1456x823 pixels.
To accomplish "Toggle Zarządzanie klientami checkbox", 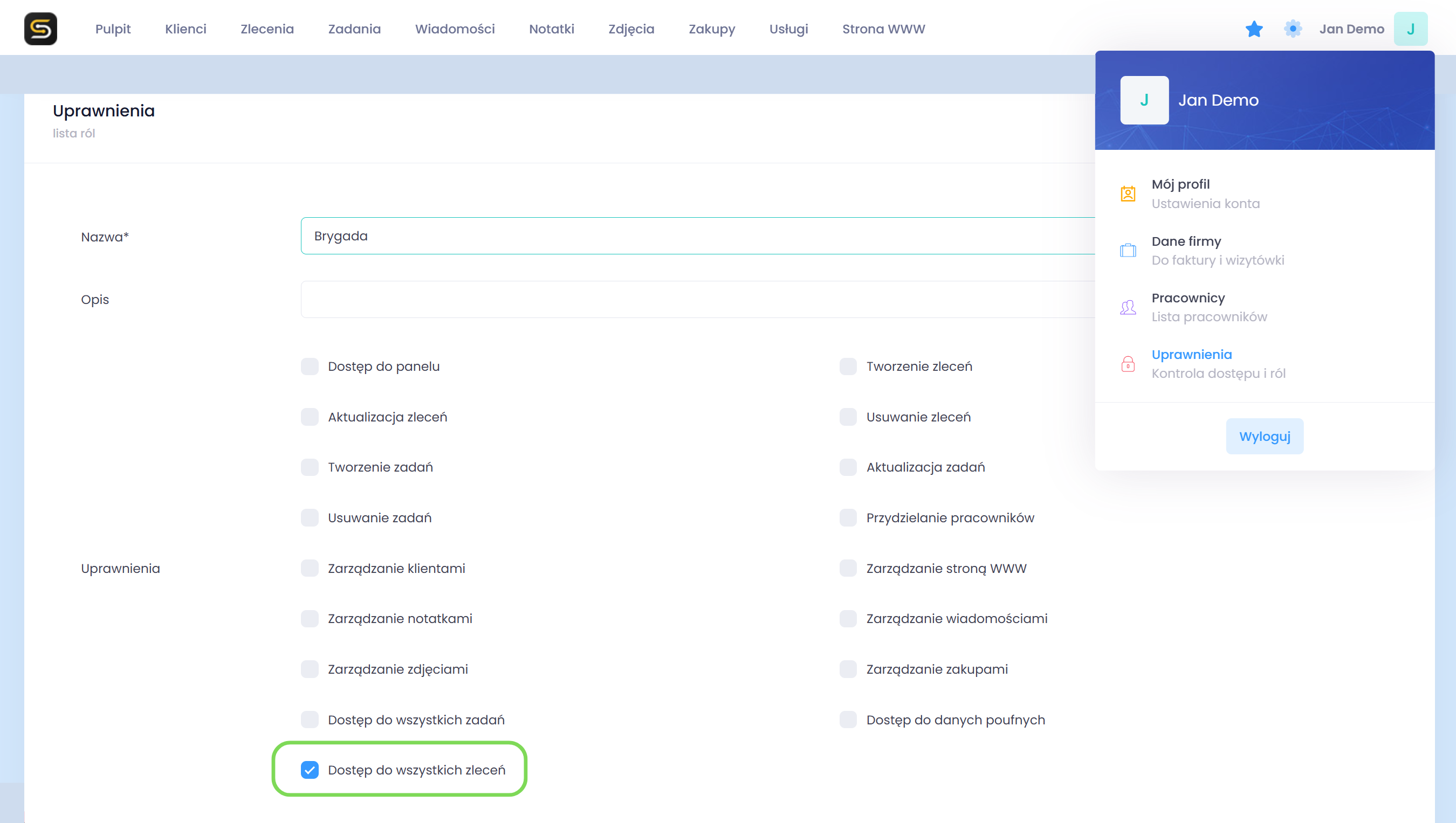I will click(x=310, y=568).
